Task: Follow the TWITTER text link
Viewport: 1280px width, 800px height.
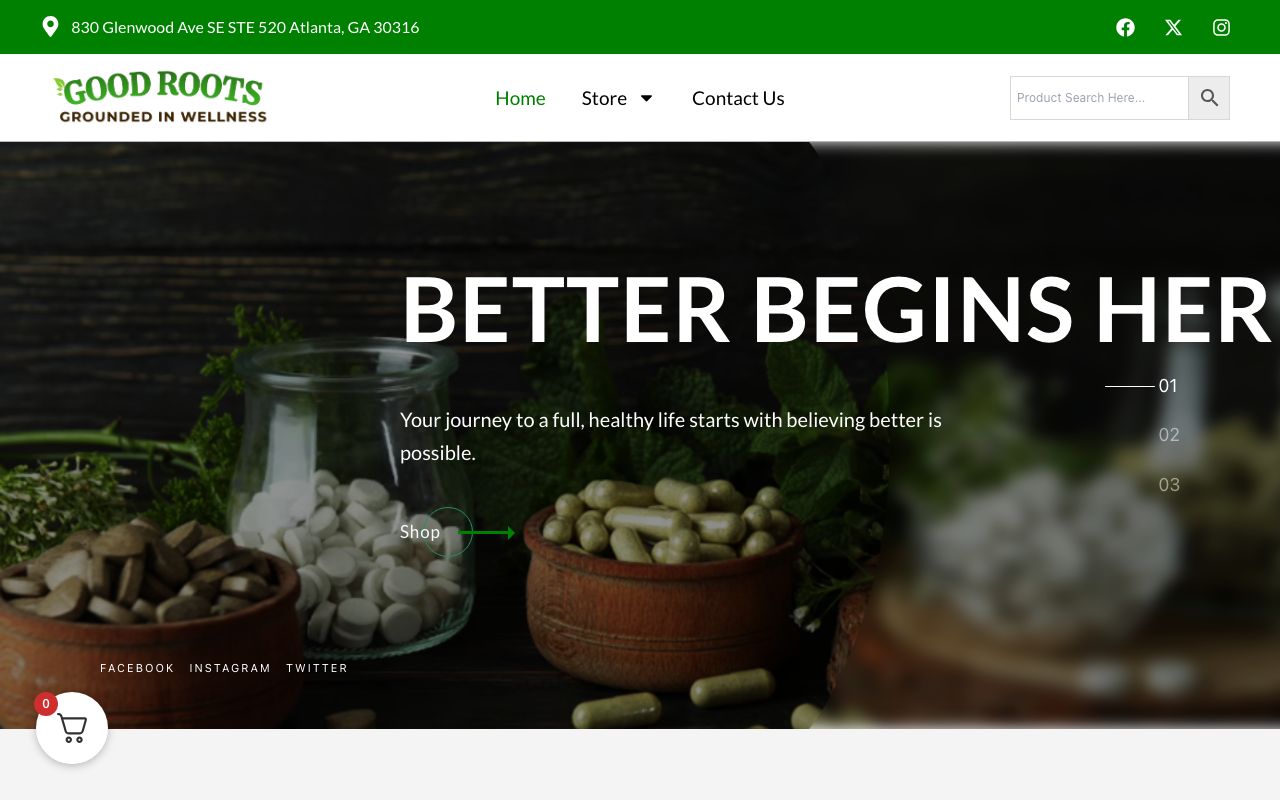Action: tap(317, 668)
